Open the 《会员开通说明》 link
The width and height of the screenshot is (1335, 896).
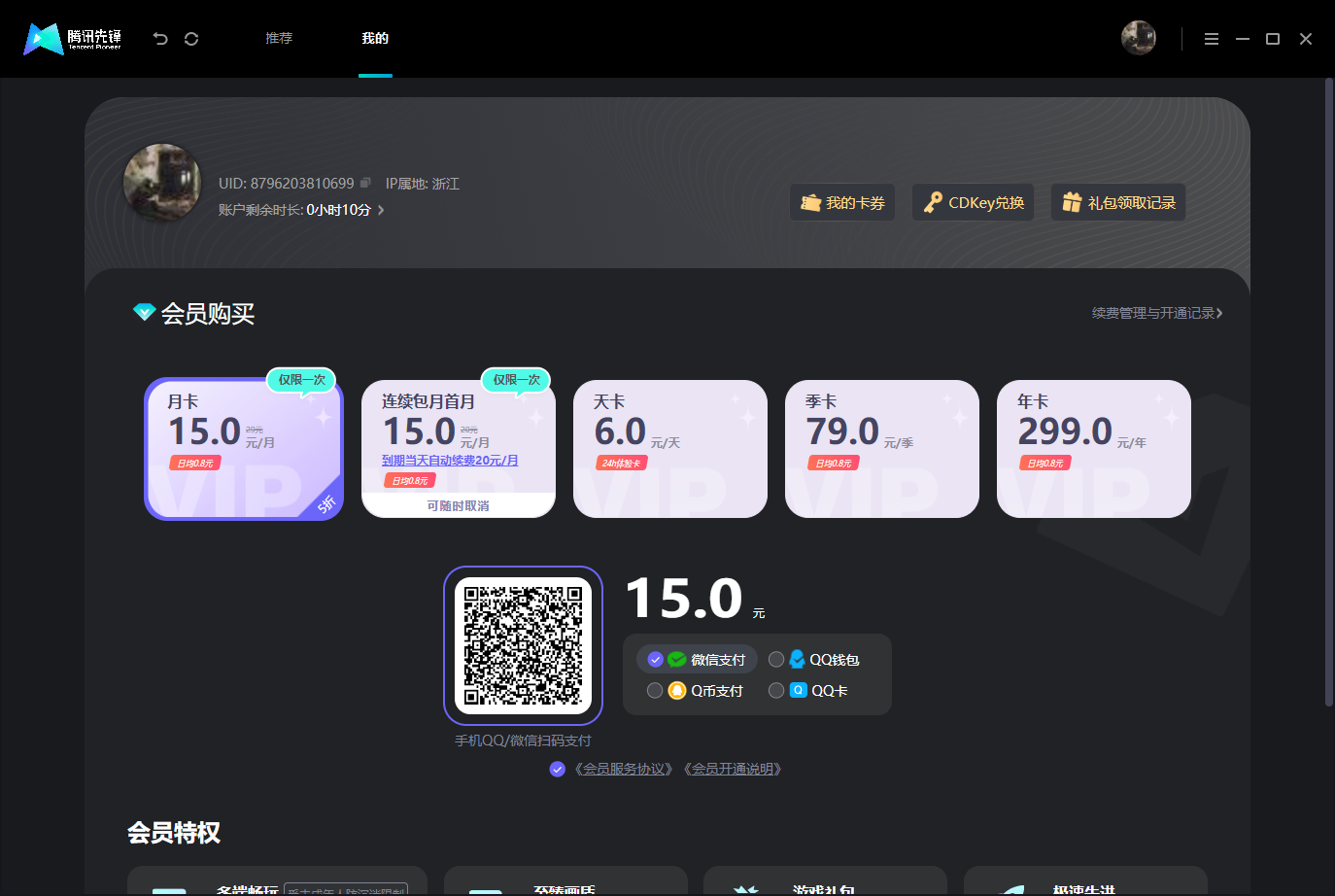(x=735, y=769)
